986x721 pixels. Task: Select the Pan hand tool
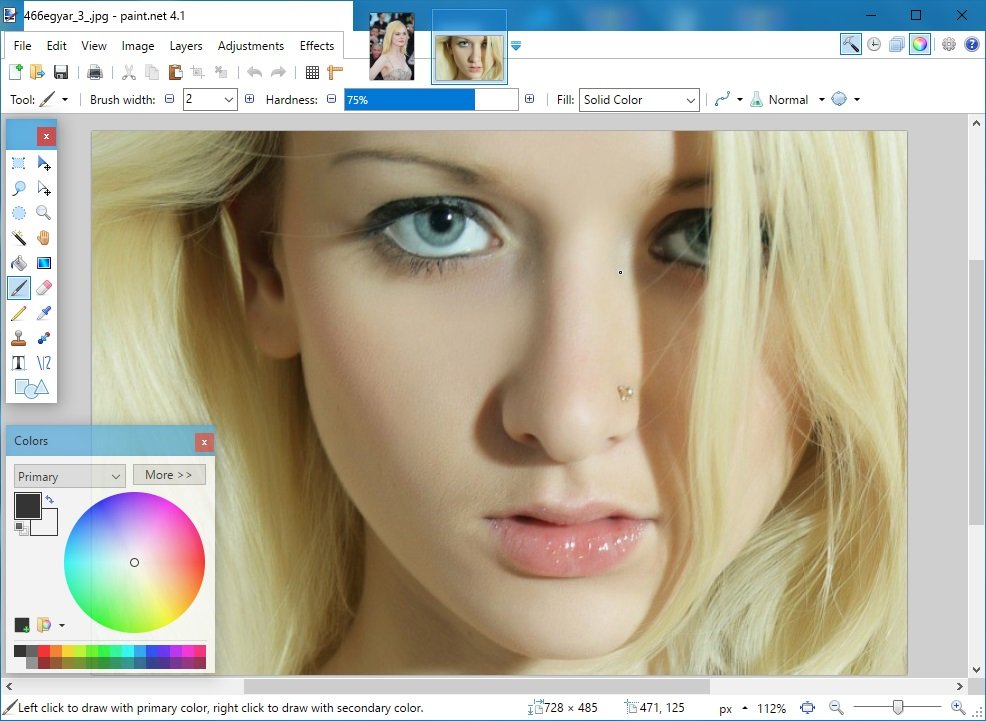[43, 238]
